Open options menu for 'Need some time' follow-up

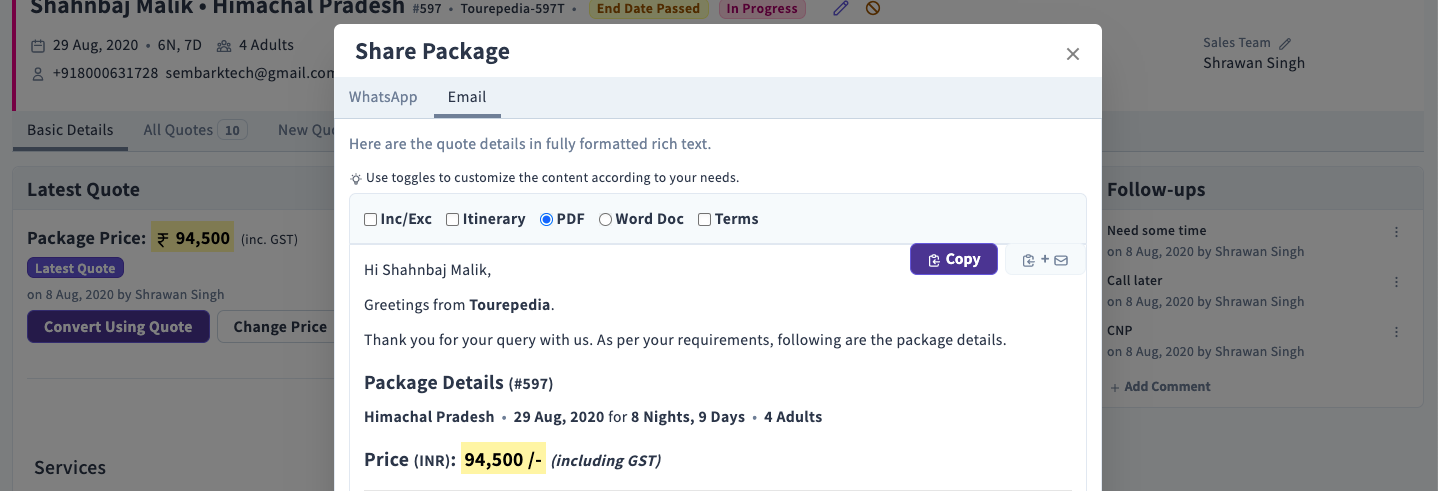1397,231
